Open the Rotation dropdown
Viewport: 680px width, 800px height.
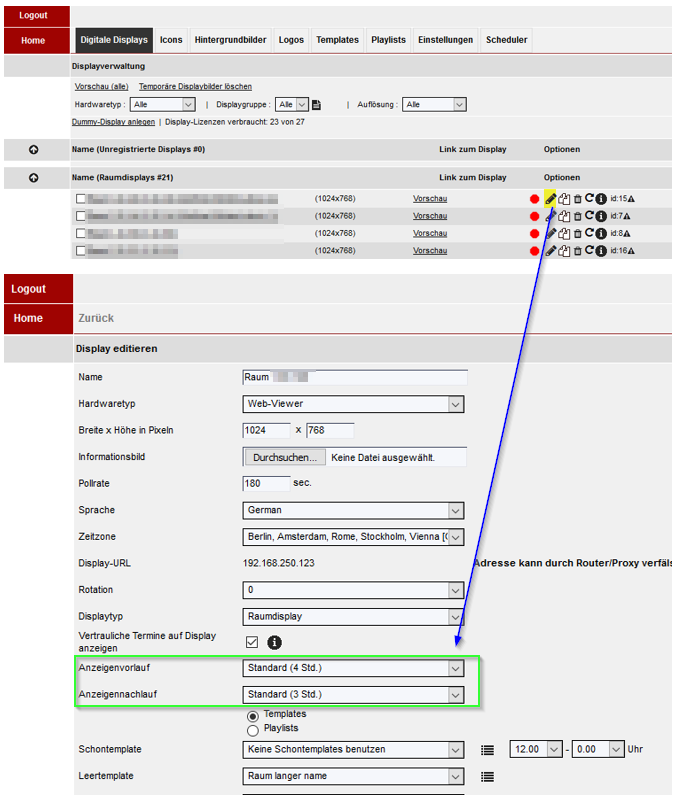click(354, 590)
